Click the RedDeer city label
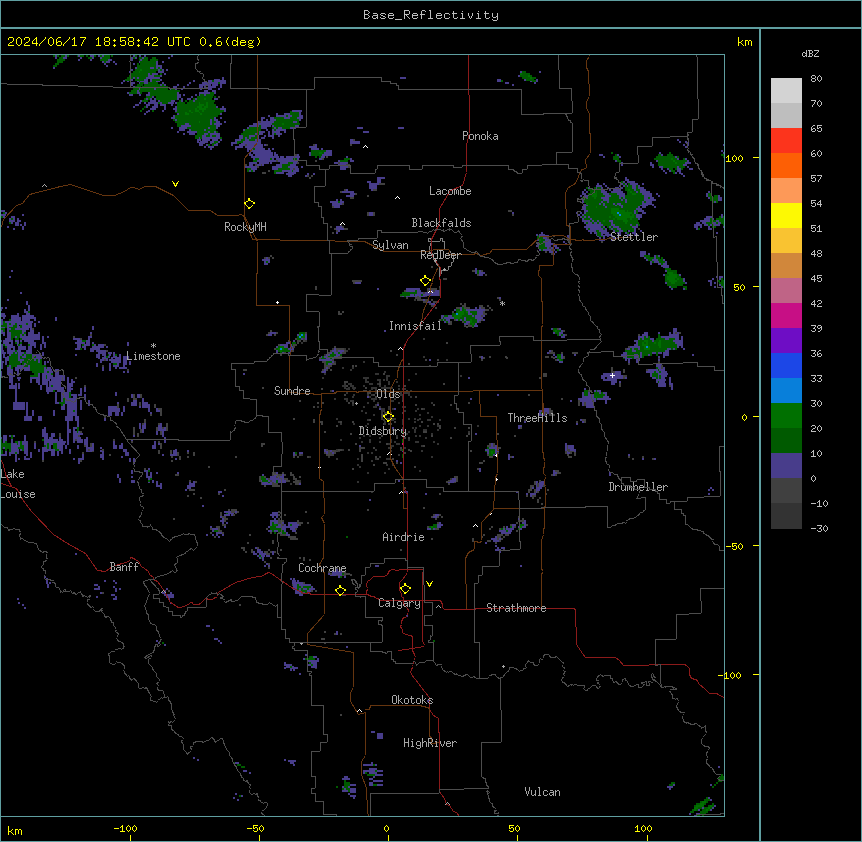This screenshot has width=862, height=842. pos(440,255)
